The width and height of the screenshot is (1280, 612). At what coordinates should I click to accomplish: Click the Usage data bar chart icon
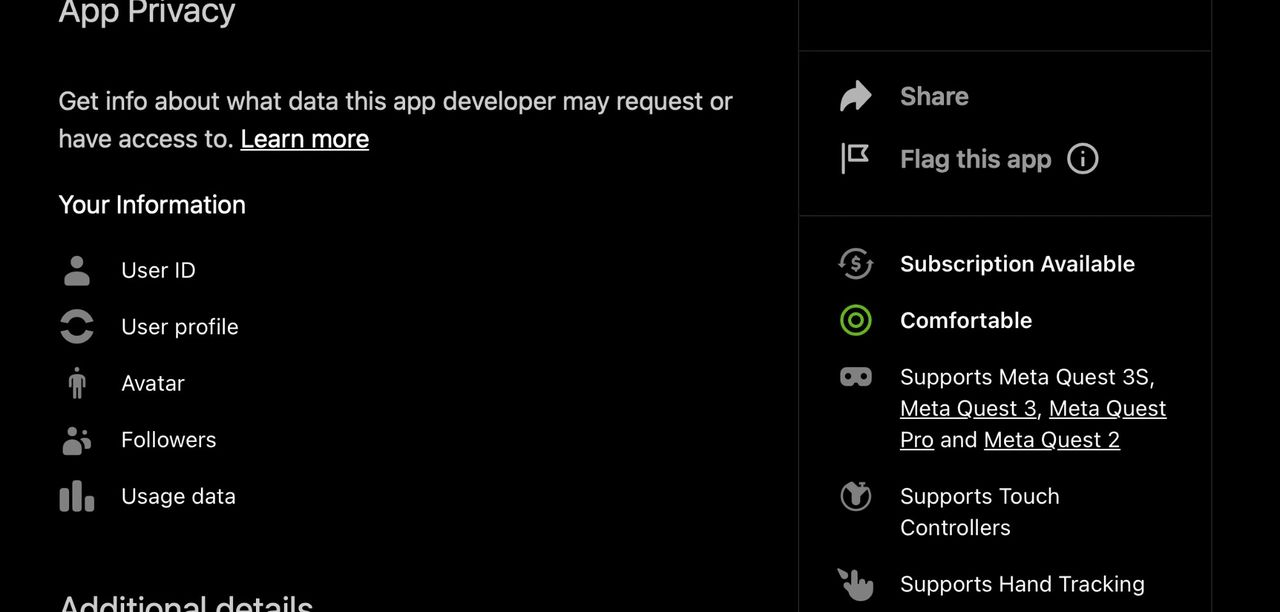(x=77, y=496)
